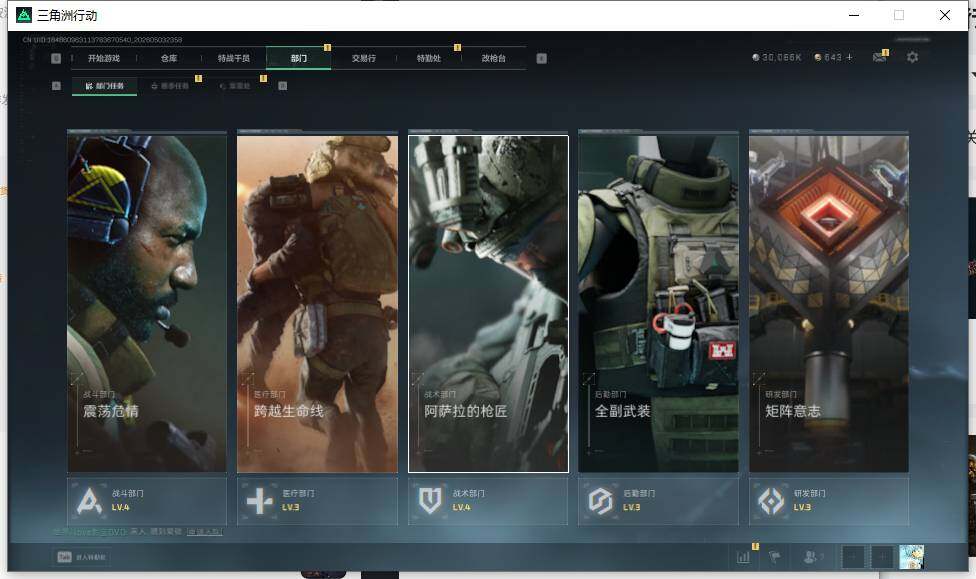Open the second sub-tab next to 部门任务
Viewport: 976px width, 579px height.
click(x=170, y=86)
